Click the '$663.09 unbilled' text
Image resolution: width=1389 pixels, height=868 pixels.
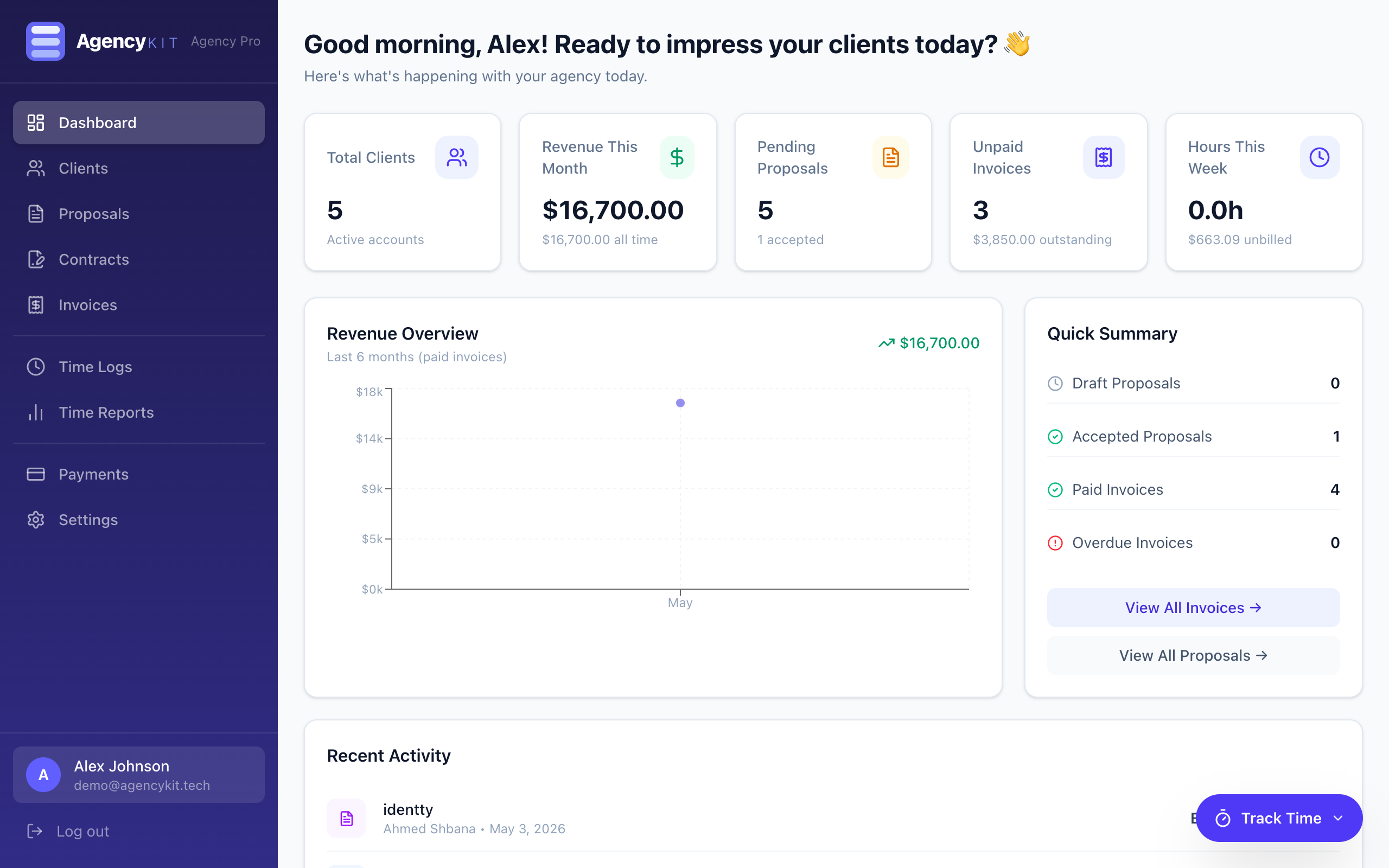tap(1240, 239)
